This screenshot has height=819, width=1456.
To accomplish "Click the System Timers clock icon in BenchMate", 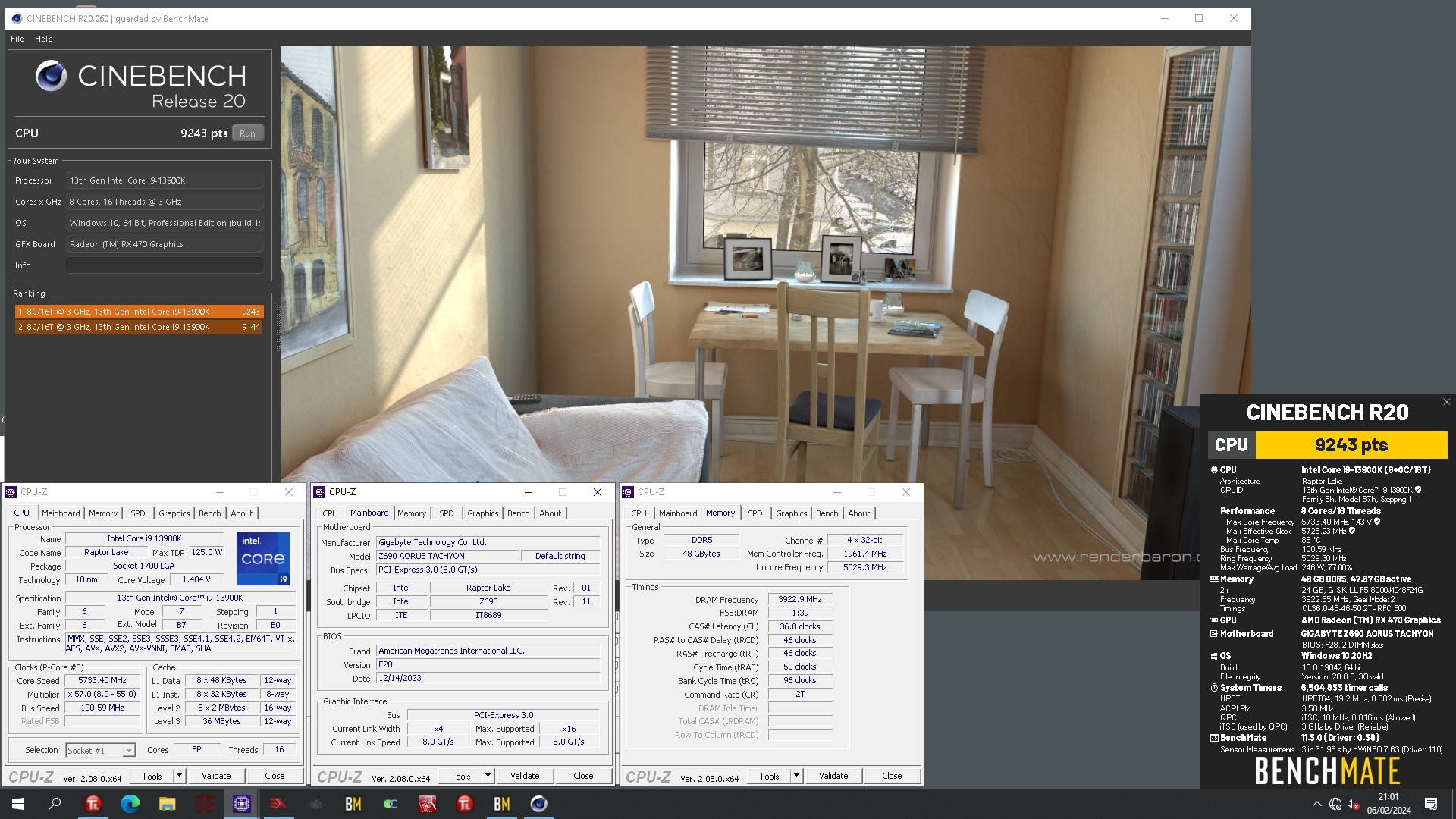I will pos(1214,688).
